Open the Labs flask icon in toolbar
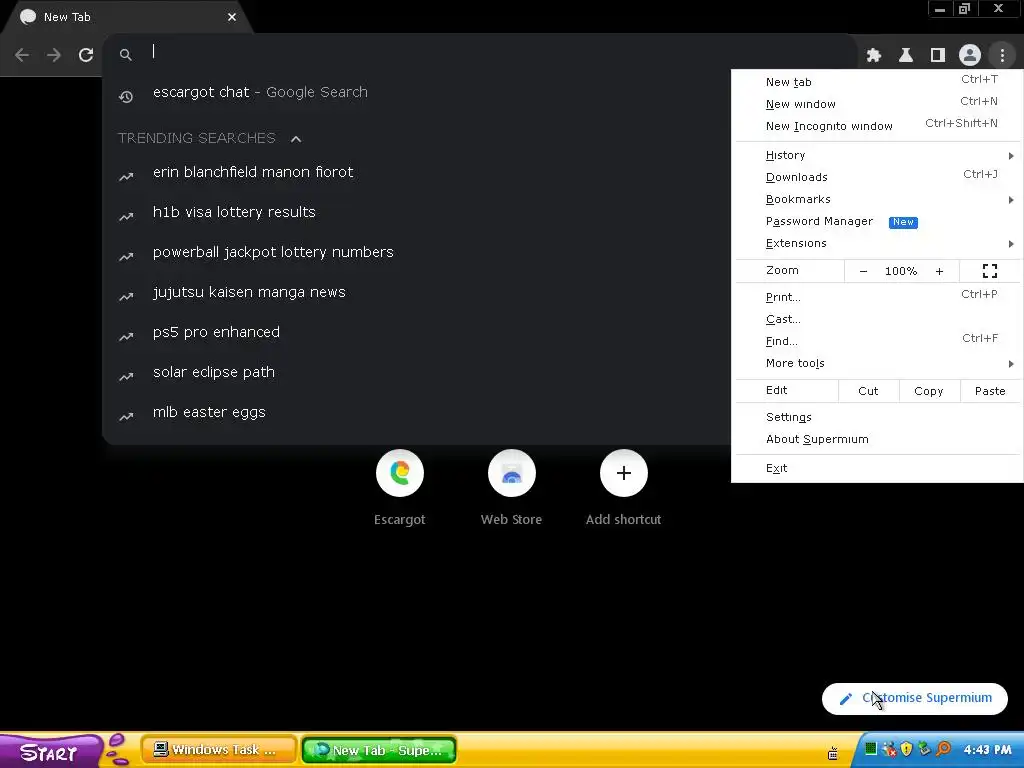 point(906,56)
